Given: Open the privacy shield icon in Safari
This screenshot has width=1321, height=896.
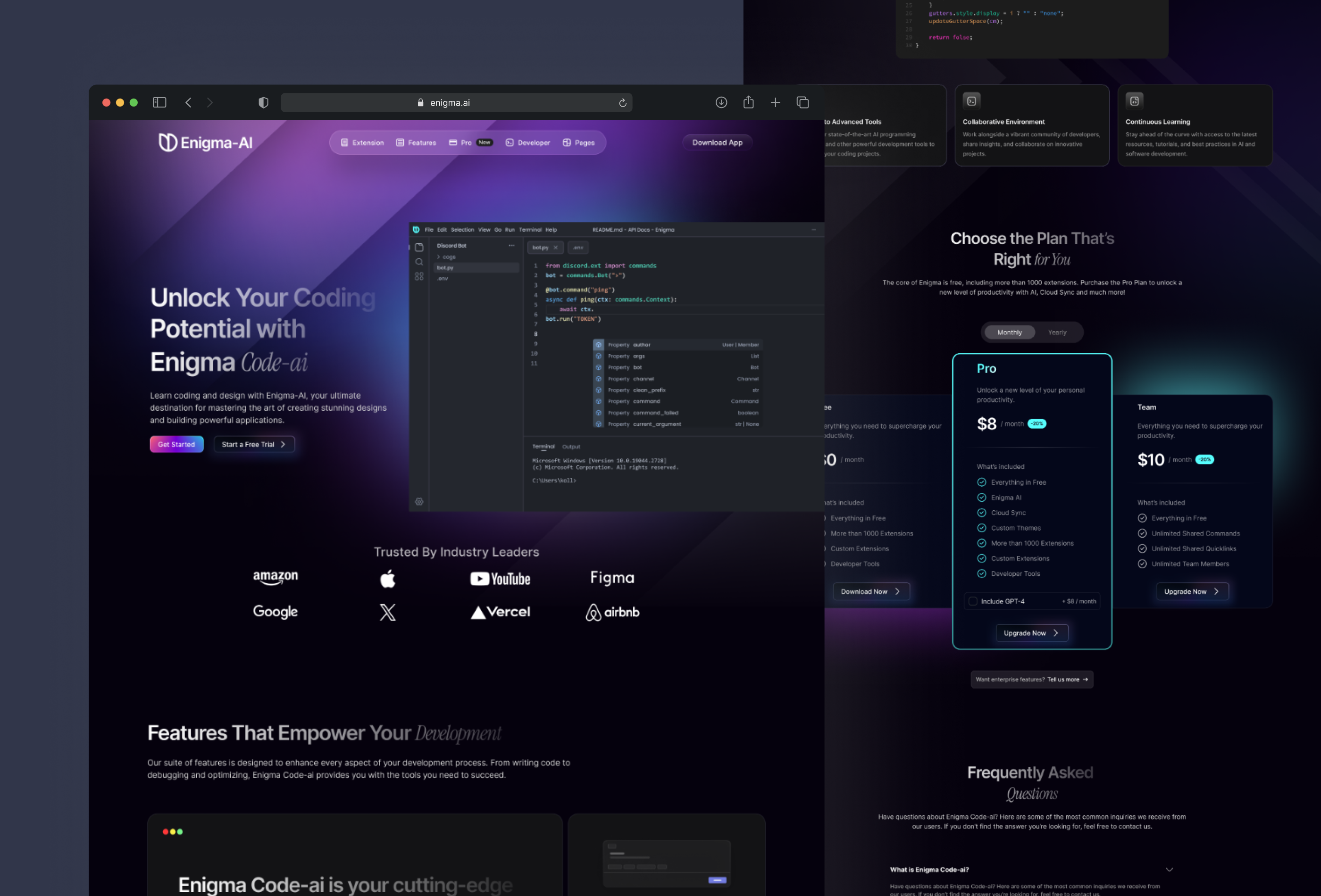Looking at the screenshot, I should [x=263, y=102].
